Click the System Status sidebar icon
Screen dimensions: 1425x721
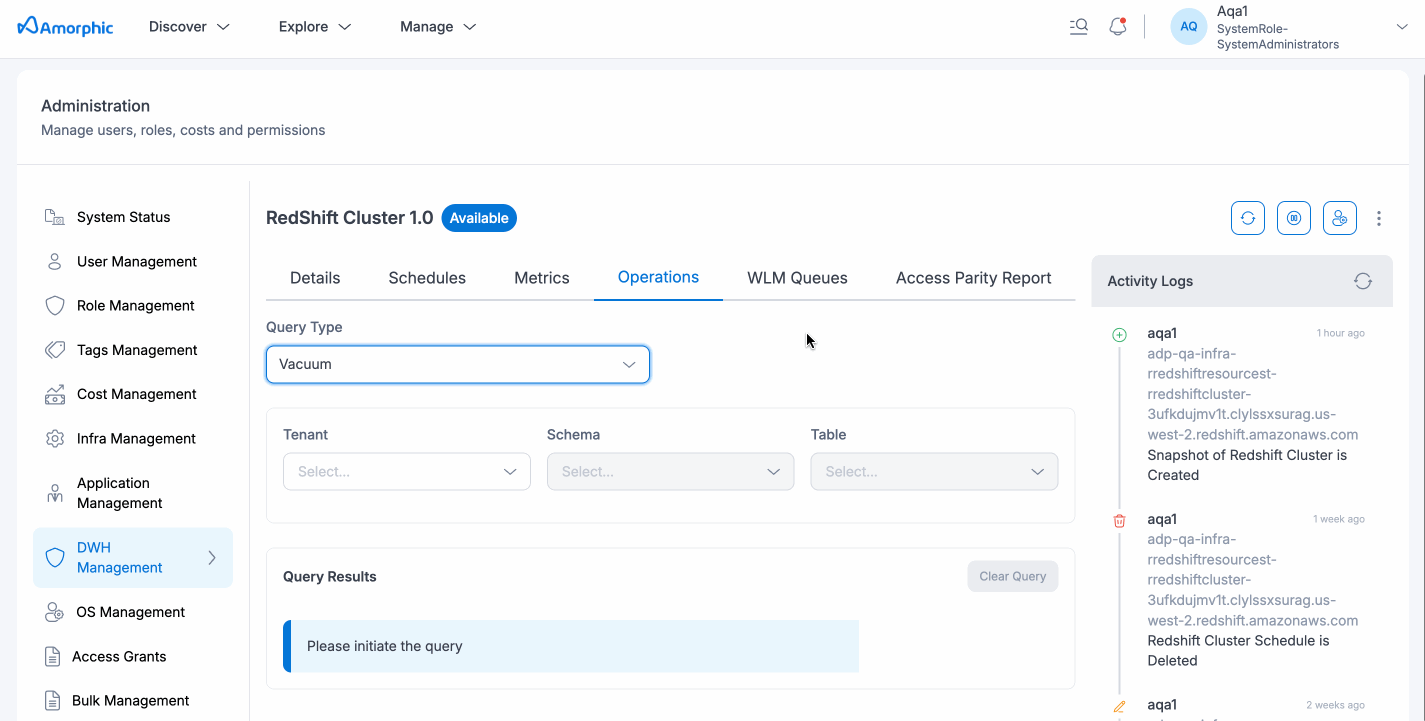coord(55,217)
